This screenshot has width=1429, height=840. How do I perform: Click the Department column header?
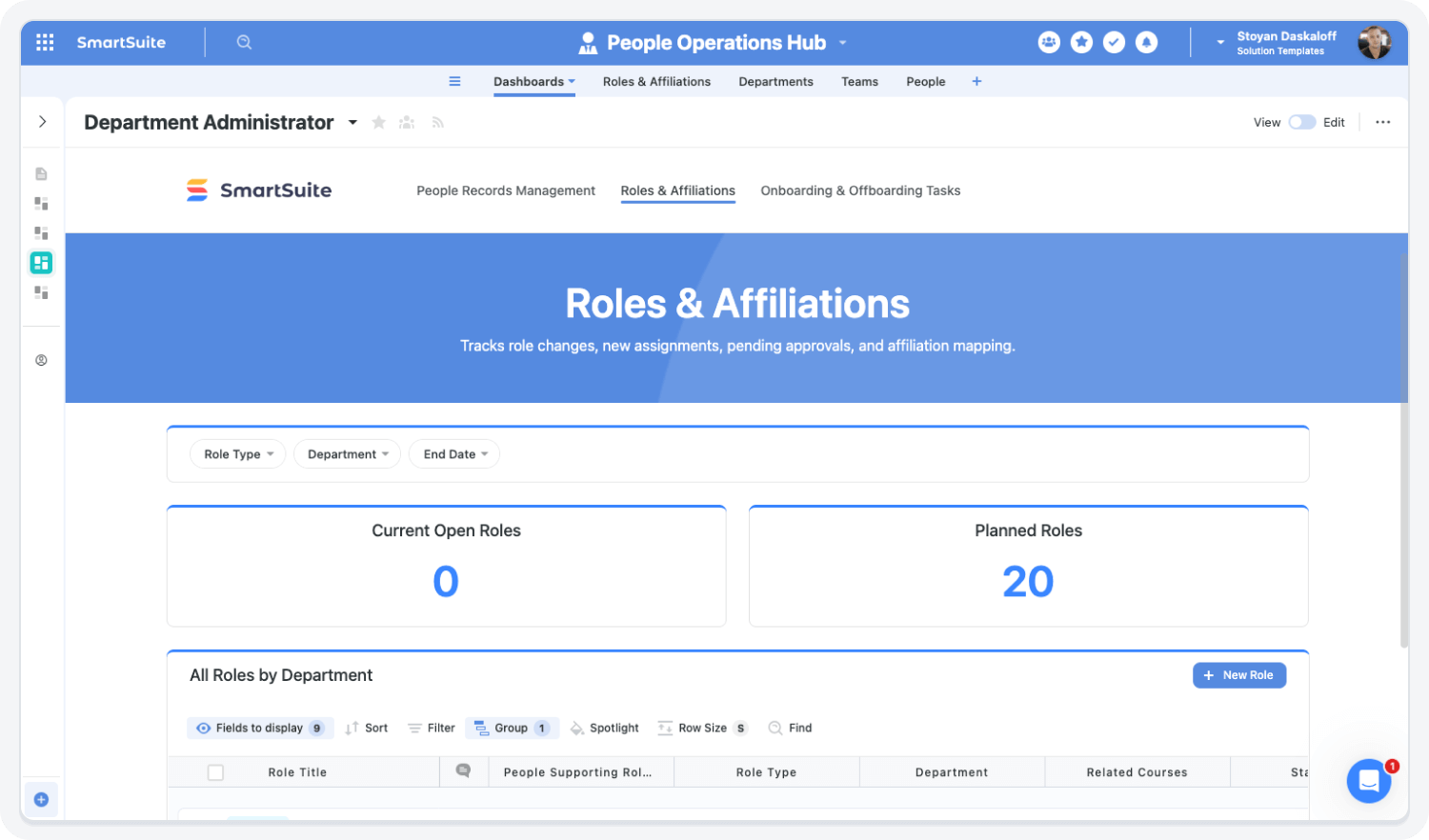coord(952,772)
